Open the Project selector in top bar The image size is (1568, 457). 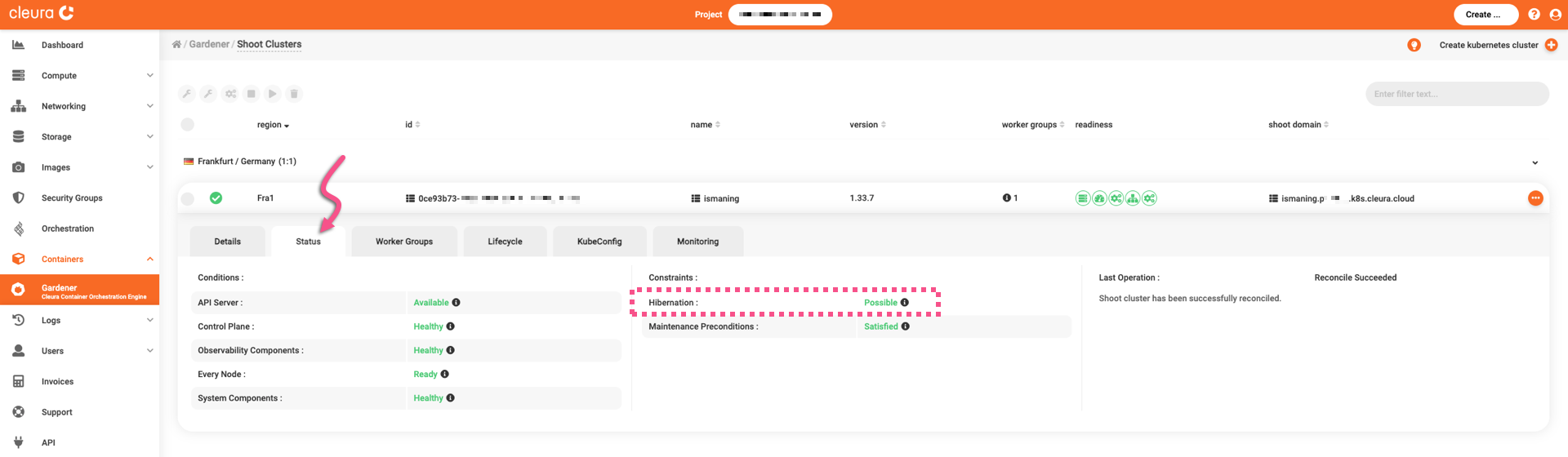(779, 15)
